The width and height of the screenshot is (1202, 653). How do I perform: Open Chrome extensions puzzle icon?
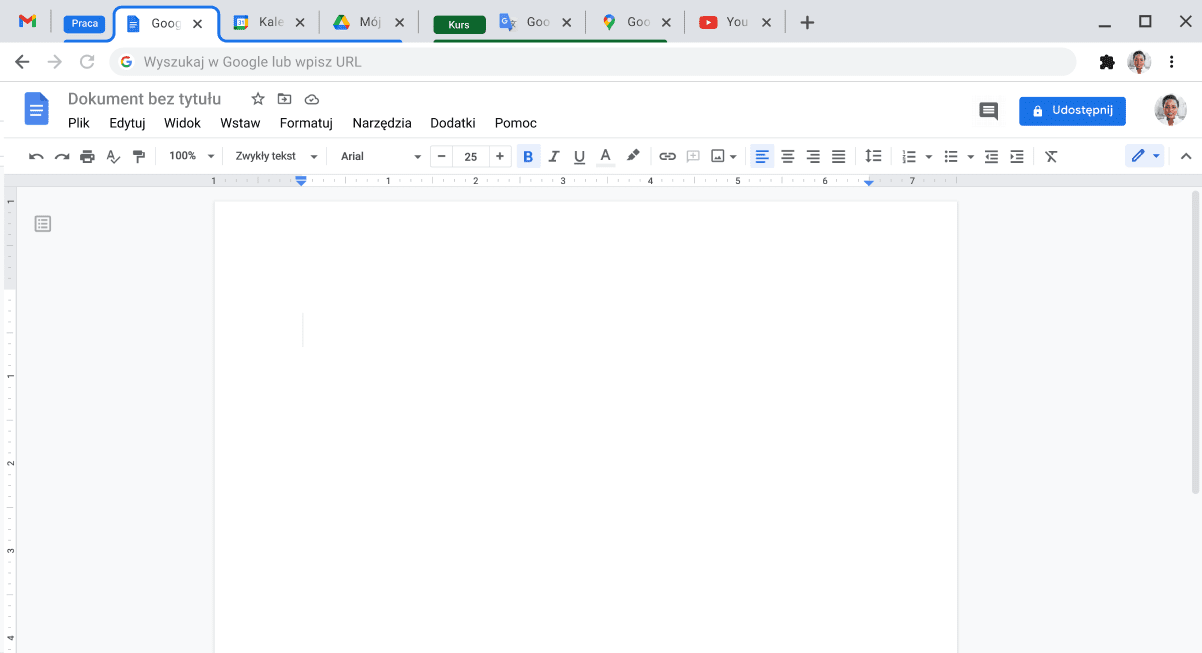coord(1107,62)
